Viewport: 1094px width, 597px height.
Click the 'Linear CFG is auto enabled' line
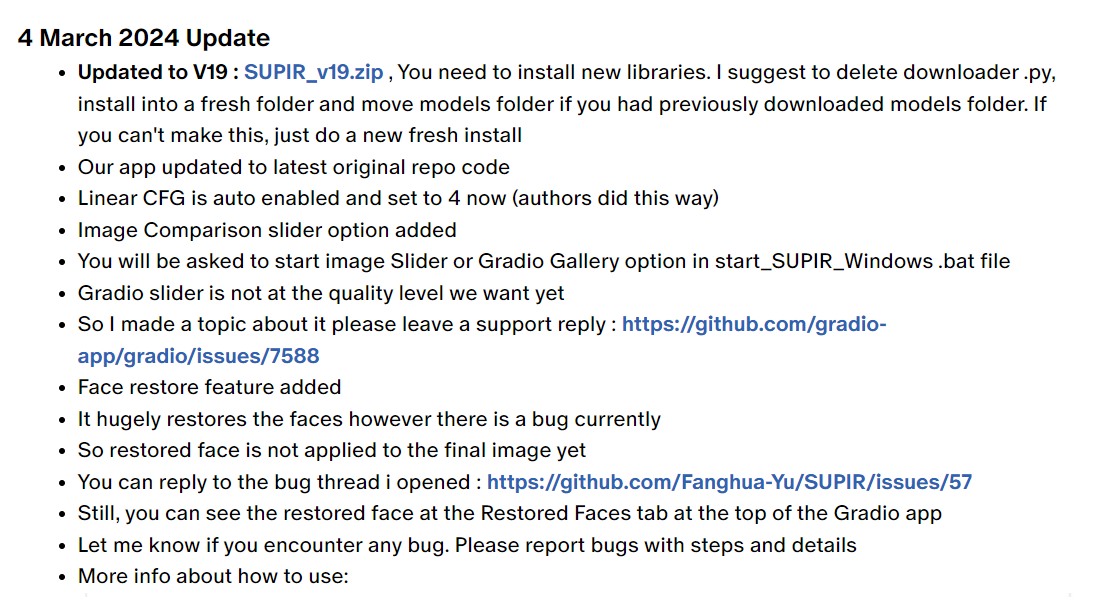(x=398, y=199)
